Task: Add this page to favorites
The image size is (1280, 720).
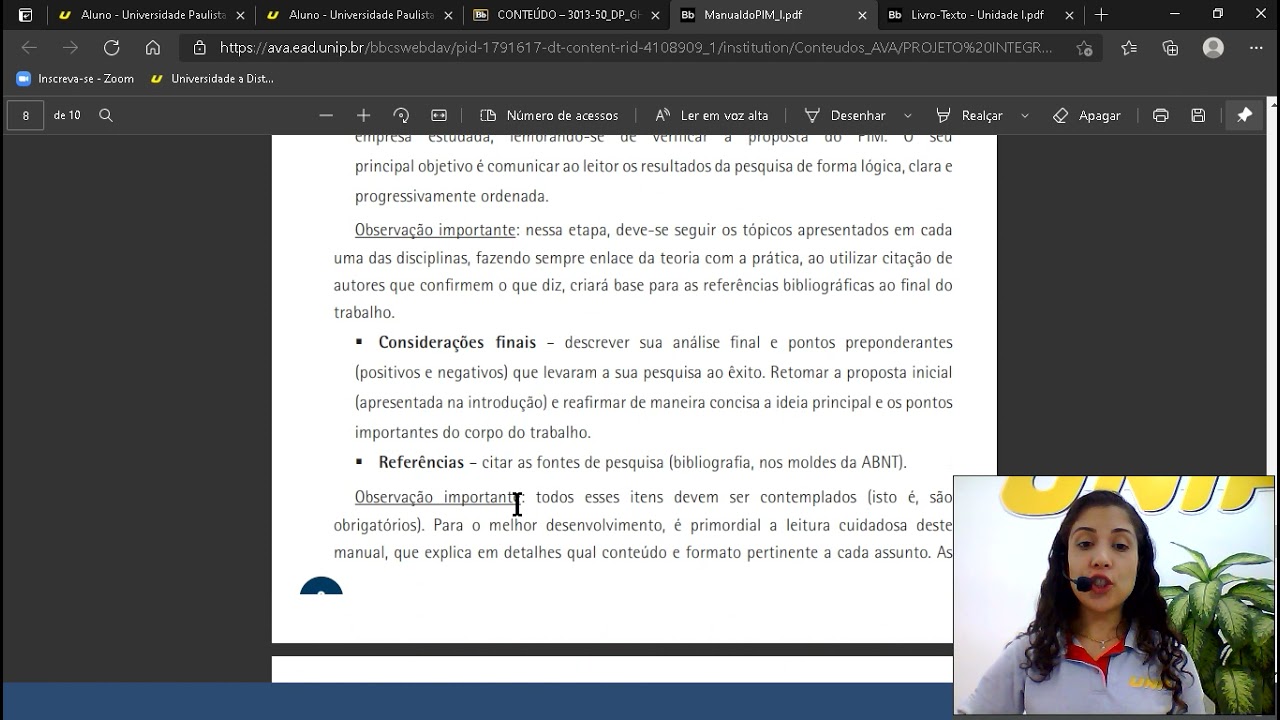Action: click(1084, 48)
